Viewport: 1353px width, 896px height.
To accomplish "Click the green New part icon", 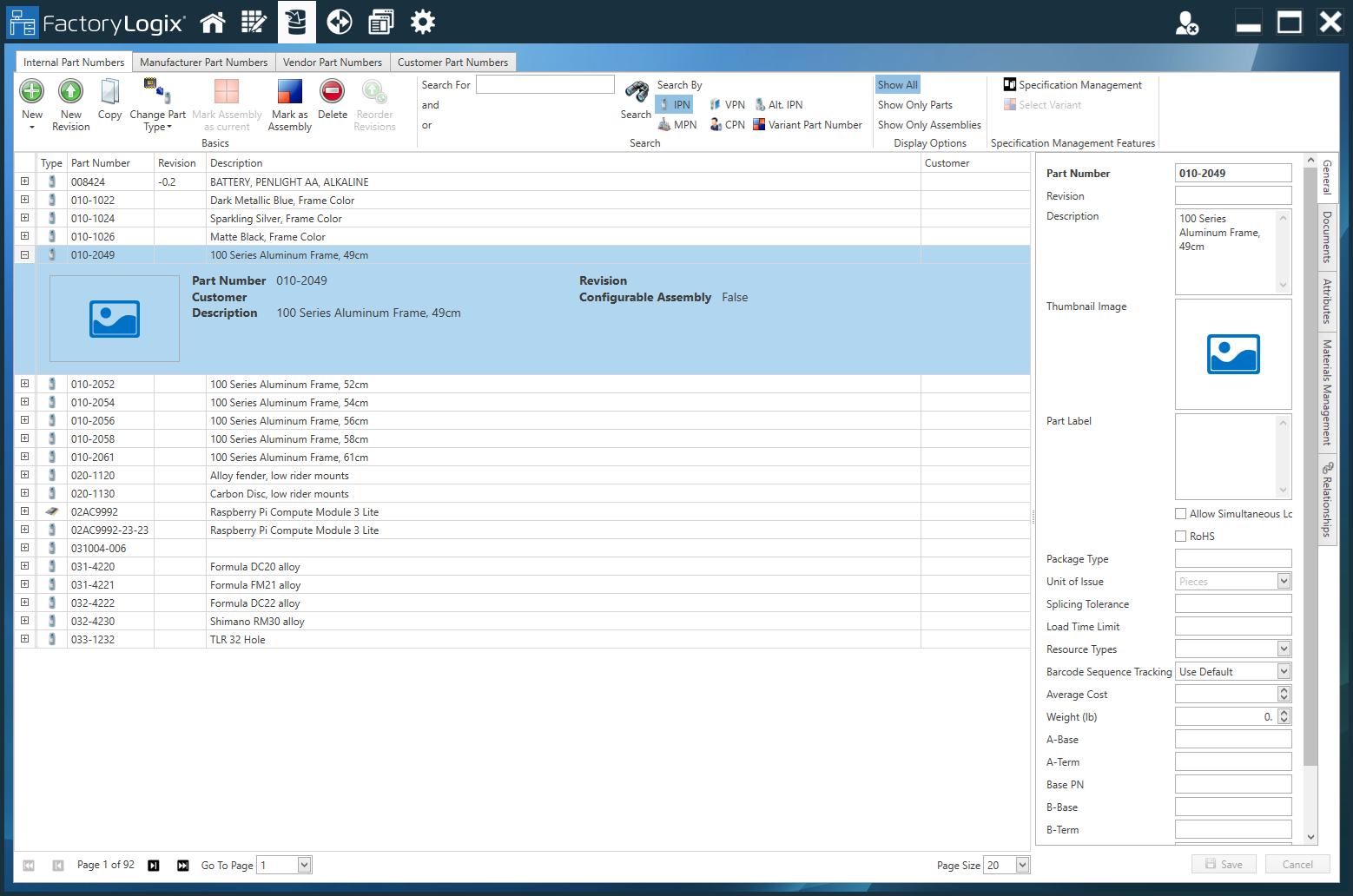I will coord(32,91).
